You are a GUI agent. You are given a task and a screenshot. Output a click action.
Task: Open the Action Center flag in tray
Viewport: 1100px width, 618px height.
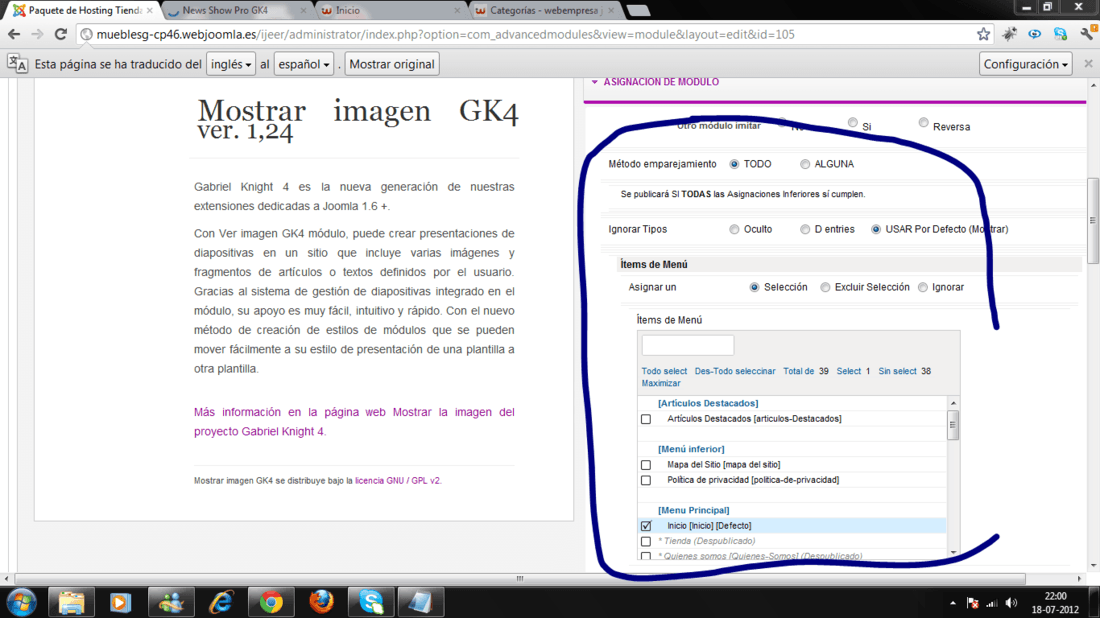click(972, 603)
